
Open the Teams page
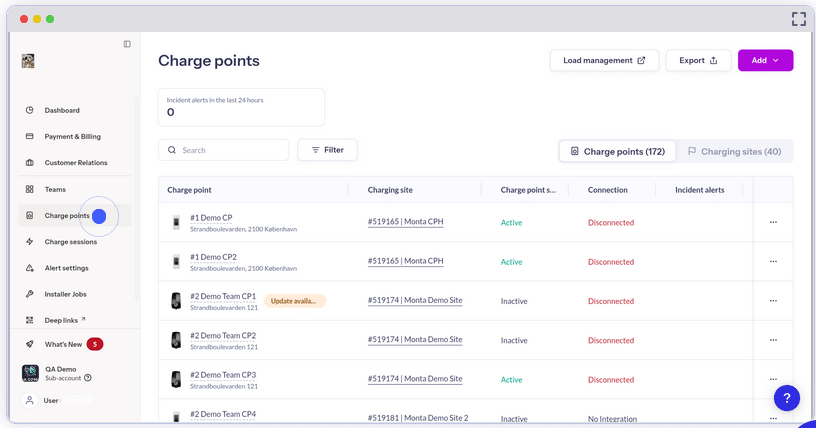pyautogui.click(x=55, y=189)
